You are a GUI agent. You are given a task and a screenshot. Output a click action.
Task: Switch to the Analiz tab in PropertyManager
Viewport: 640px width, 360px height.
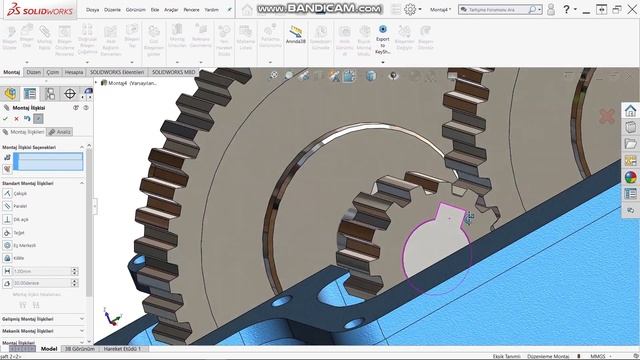coord(60,132)
